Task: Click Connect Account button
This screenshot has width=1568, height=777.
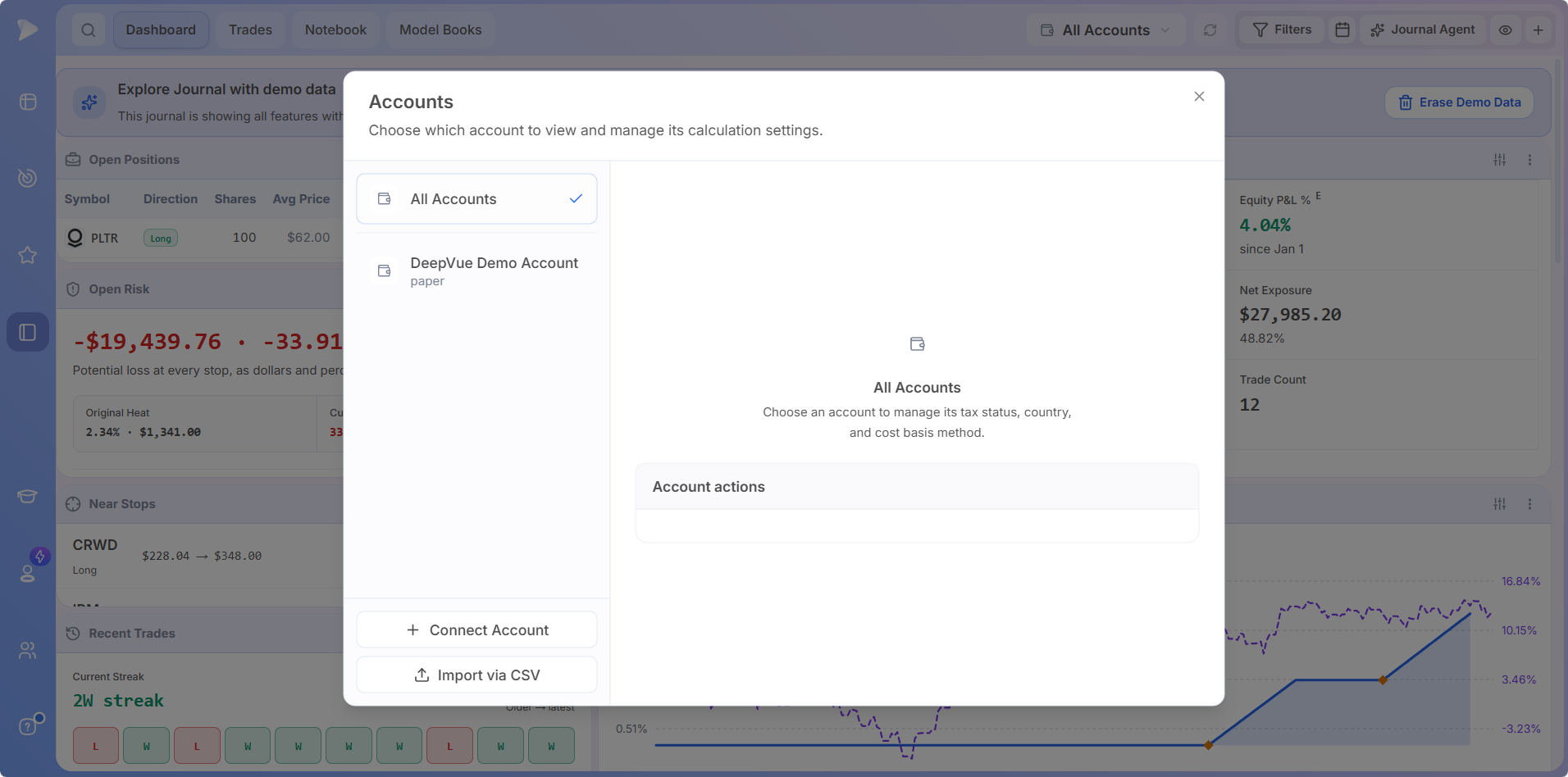Action: click(476, 630)
